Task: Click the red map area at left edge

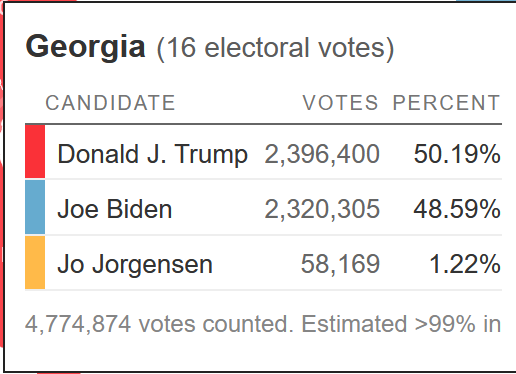Action: (1, 187)
